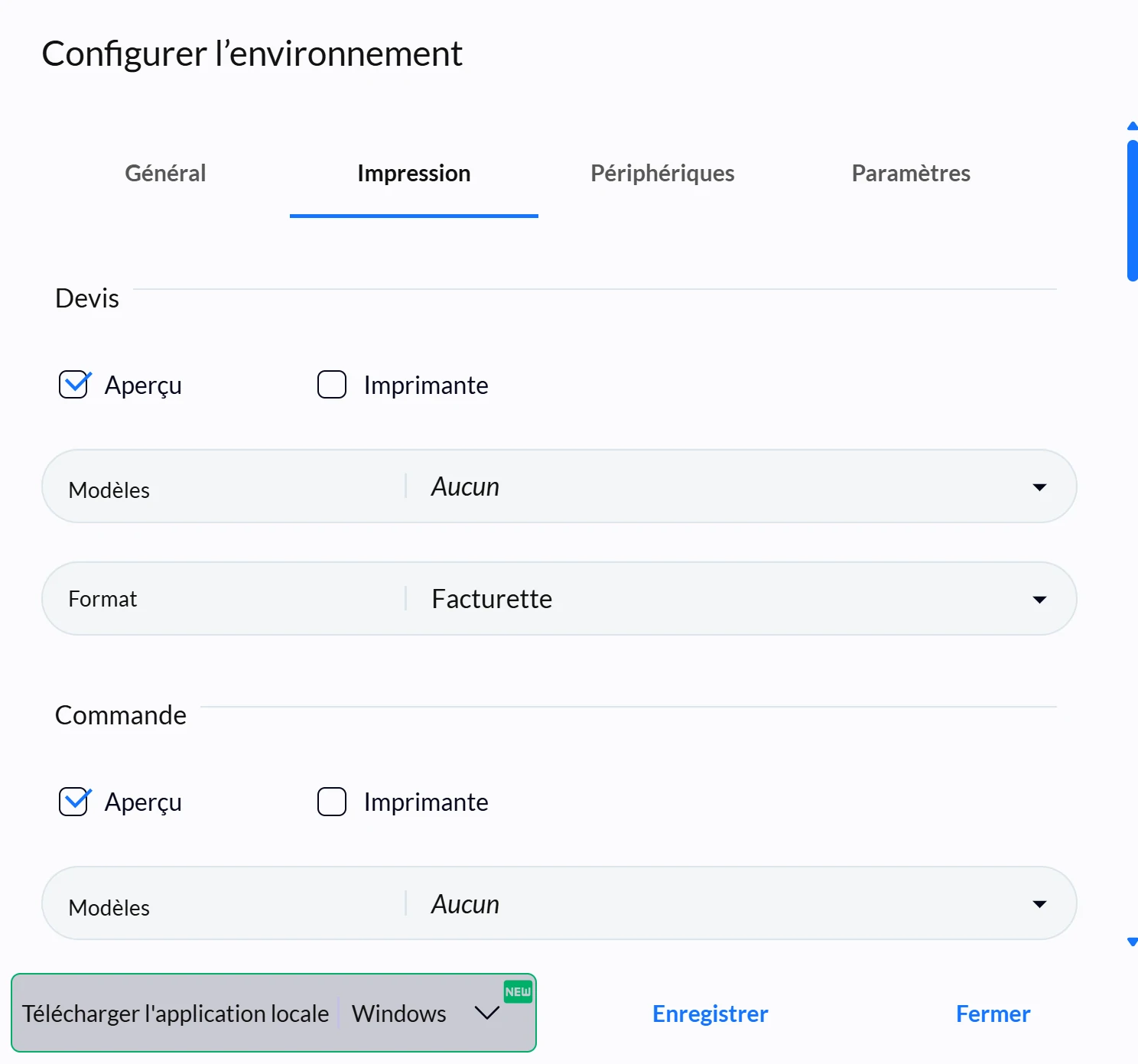This screenshot has width=1138, height=1064.
Task: Uncheck Aperçu under Devis
Action: 74,385
